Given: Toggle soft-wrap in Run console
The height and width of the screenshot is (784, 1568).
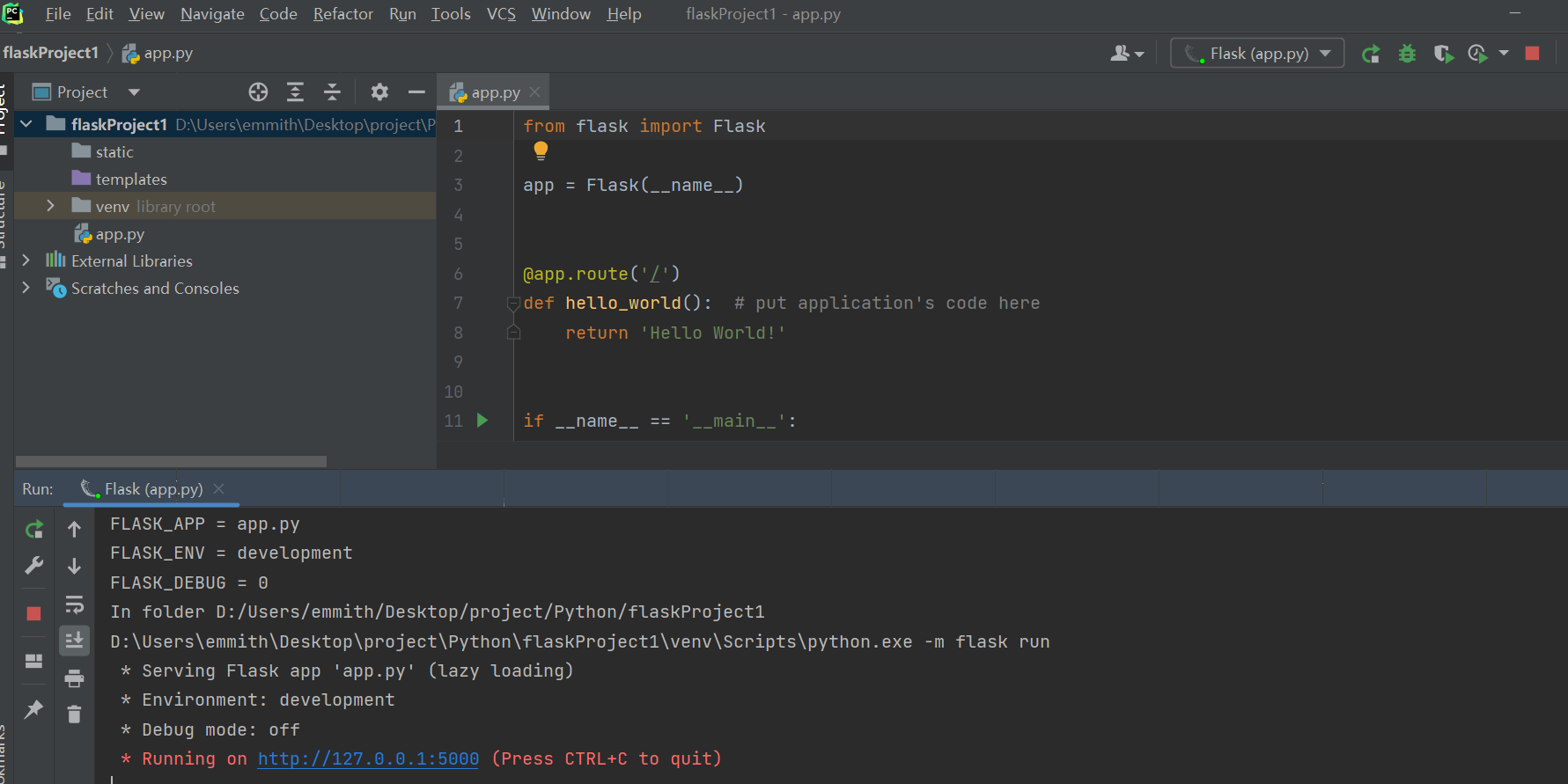Looking at the screenshot, I should click(x=75, y=604).
